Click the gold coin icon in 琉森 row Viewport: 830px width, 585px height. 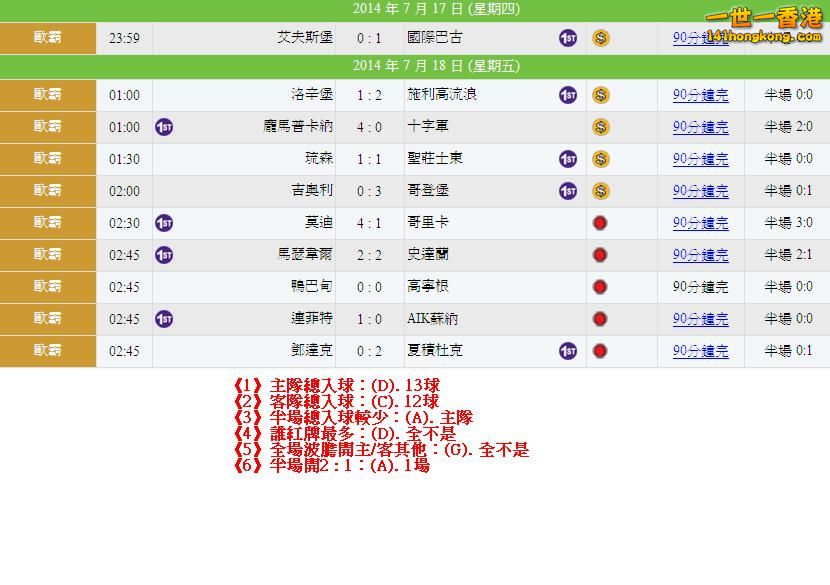pyautogui.click(x=600, y=159)
